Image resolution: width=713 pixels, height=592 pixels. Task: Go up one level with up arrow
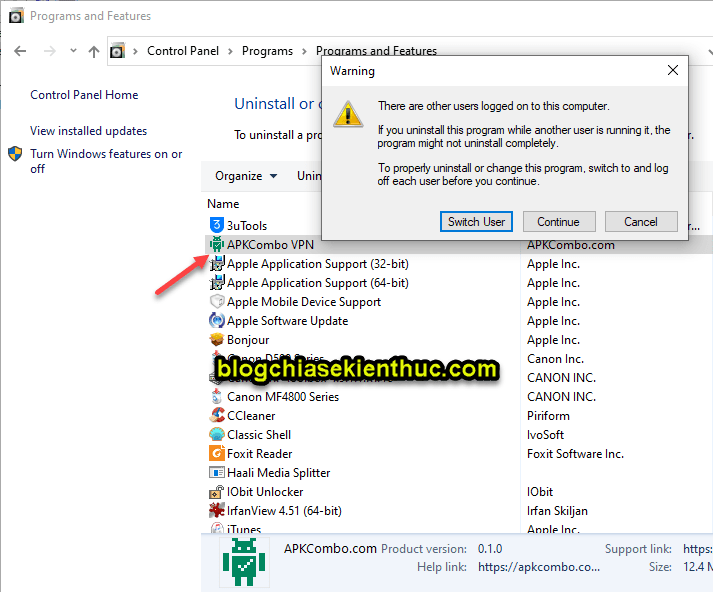[94, 51]
